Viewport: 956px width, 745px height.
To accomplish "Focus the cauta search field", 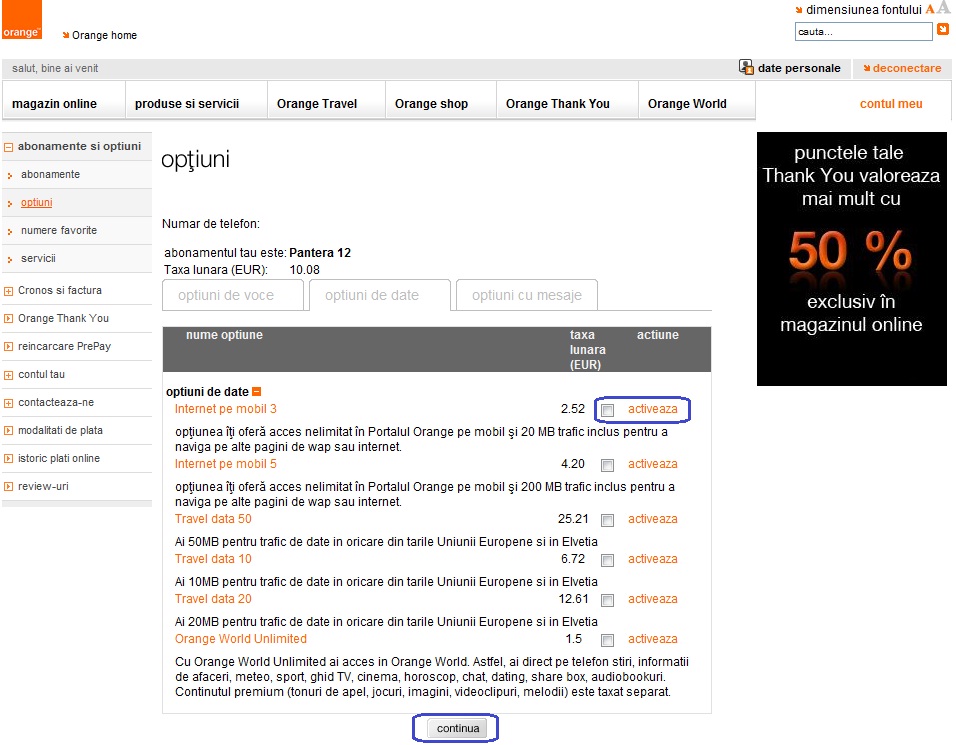I will 863,31.
